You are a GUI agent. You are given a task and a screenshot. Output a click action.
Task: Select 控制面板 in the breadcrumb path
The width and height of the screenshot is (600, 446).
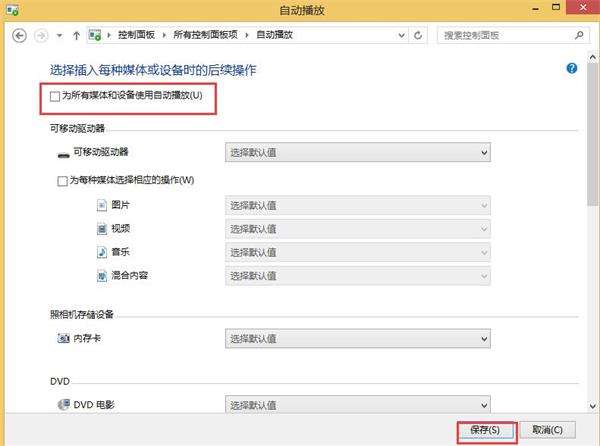pyautogui.click(x=136, y=35)
